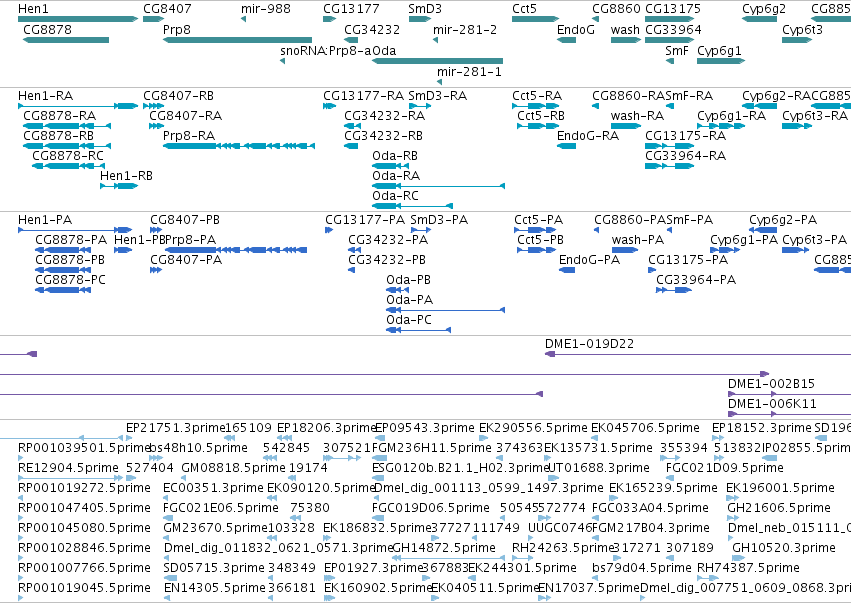Click the bs79d04.5prime EST label

(642, 568)
